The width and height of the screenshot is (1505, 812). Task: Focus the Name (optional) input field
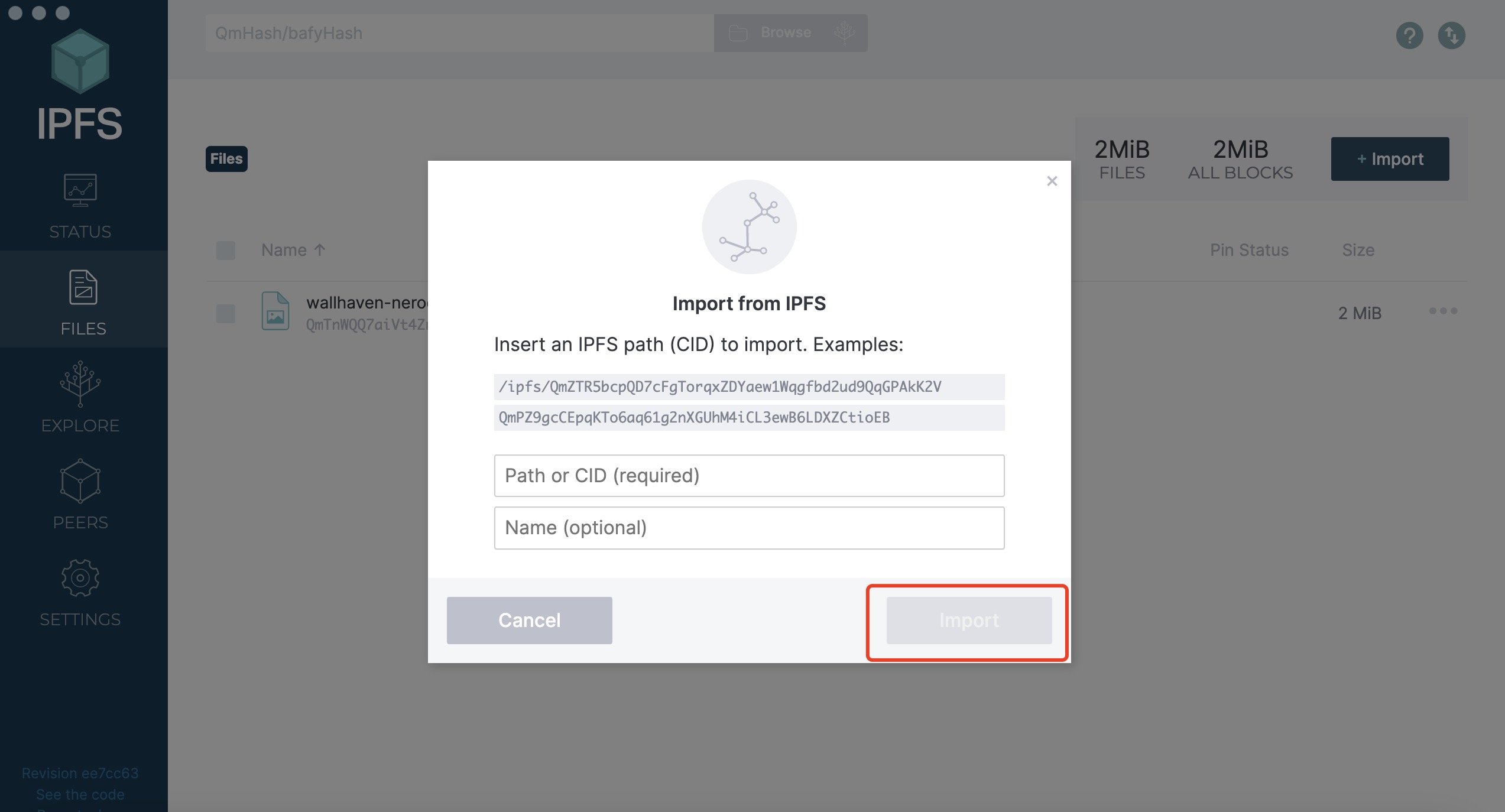coord(750,528)
